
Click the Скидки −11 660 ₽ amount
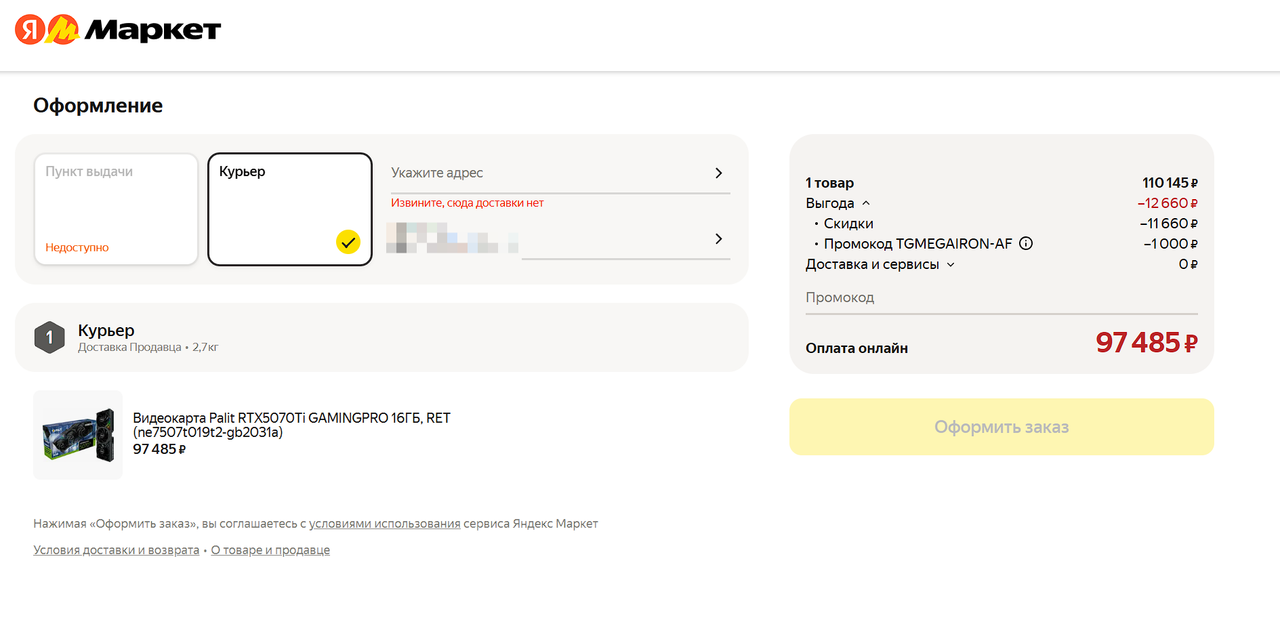(x=1168, y=224)
